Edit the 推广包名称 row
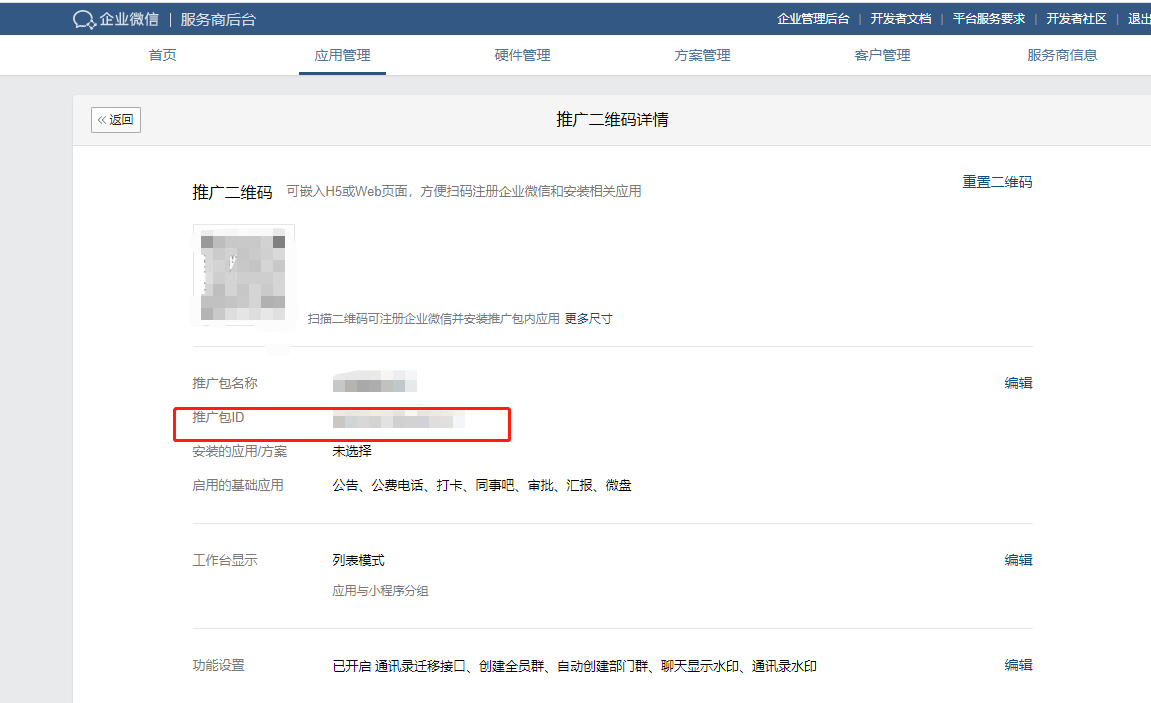The image size is (1151, 703). 1018,383
